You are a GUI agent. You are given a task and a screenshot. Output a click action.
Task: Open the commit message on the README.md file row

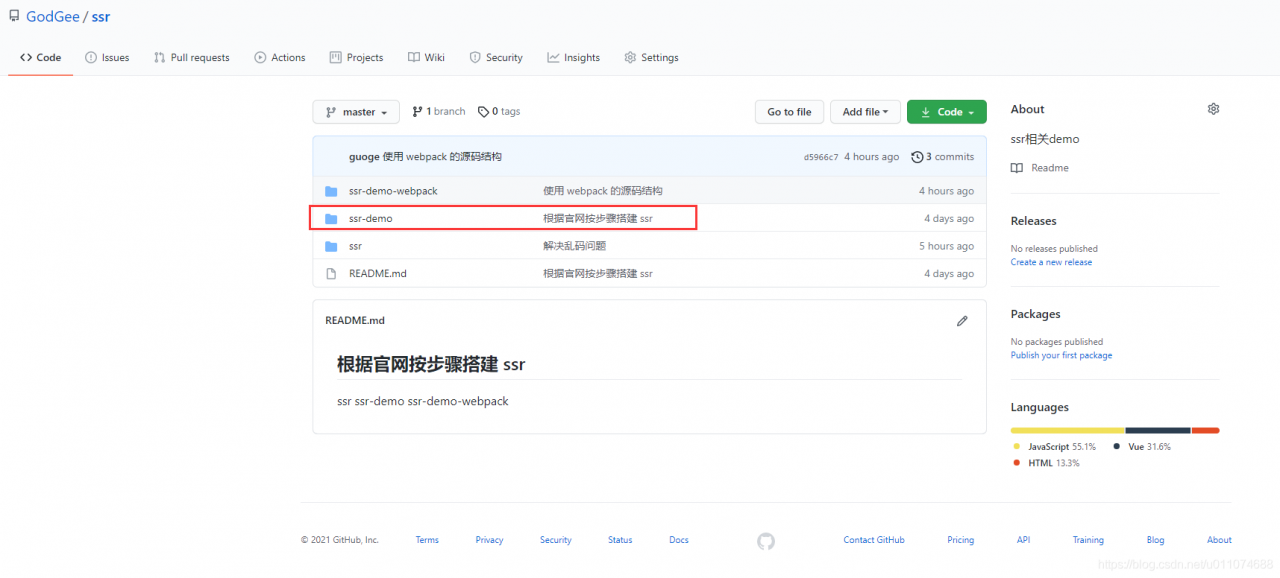[598, 273]
